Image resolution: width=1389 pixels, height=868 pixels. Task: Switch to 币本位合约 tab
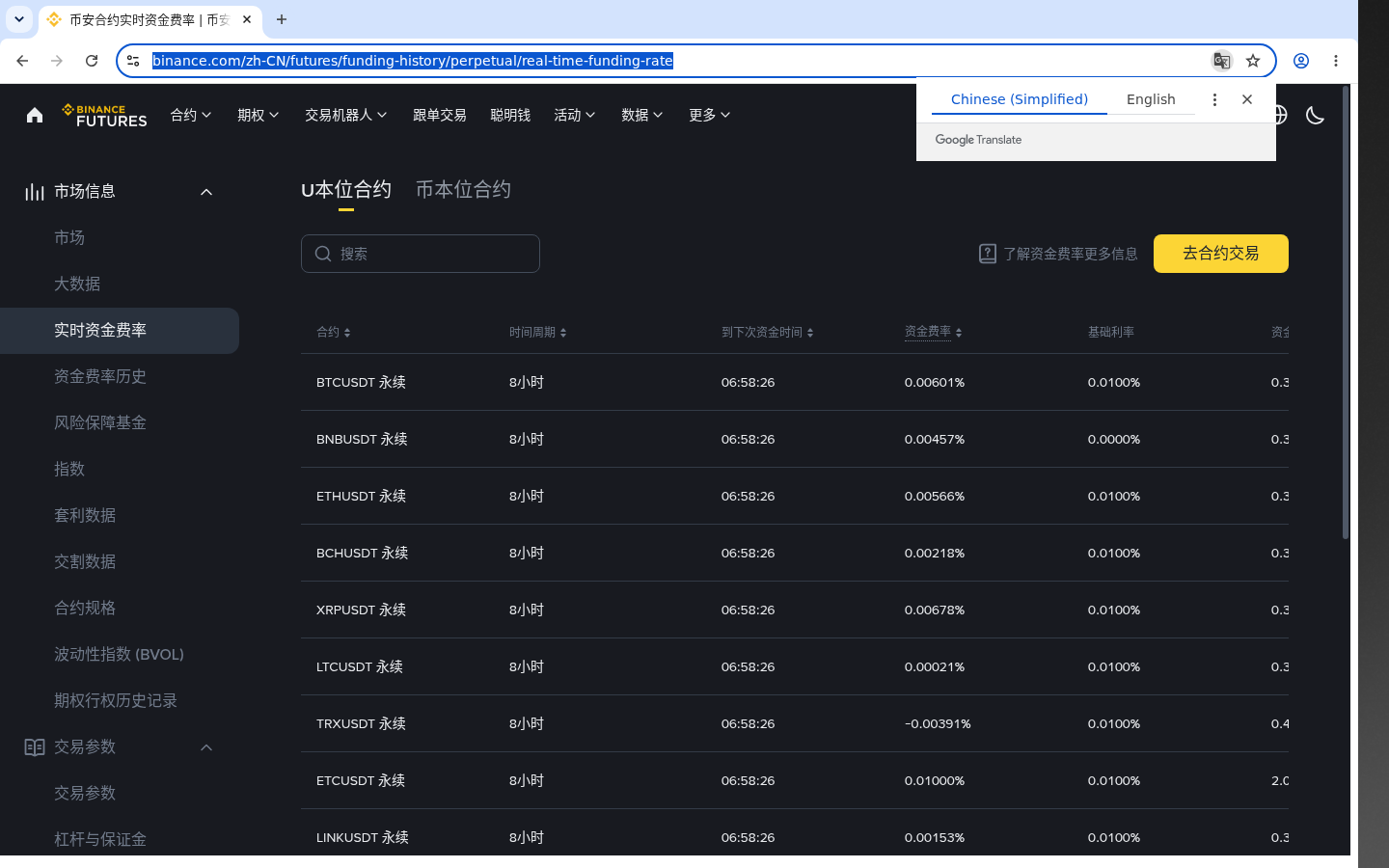463,190
